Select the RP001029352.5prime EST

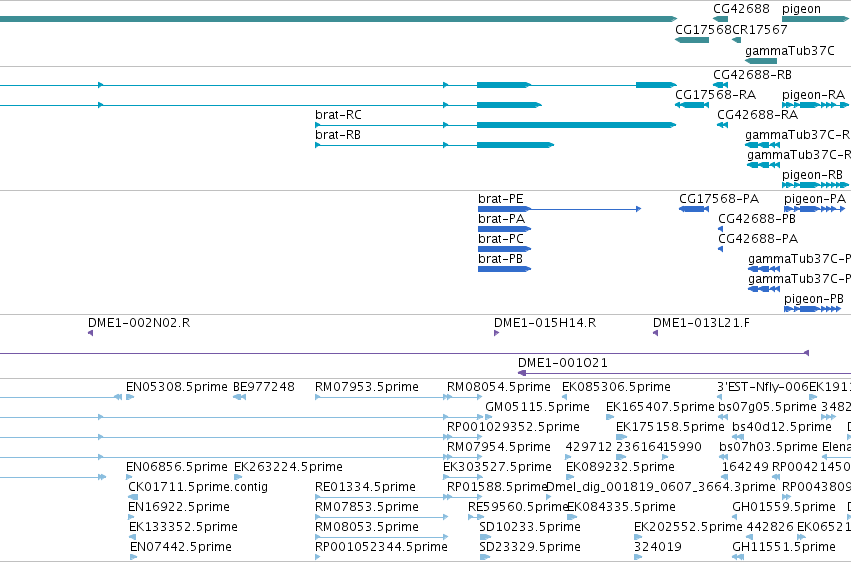tap(464, 438)
